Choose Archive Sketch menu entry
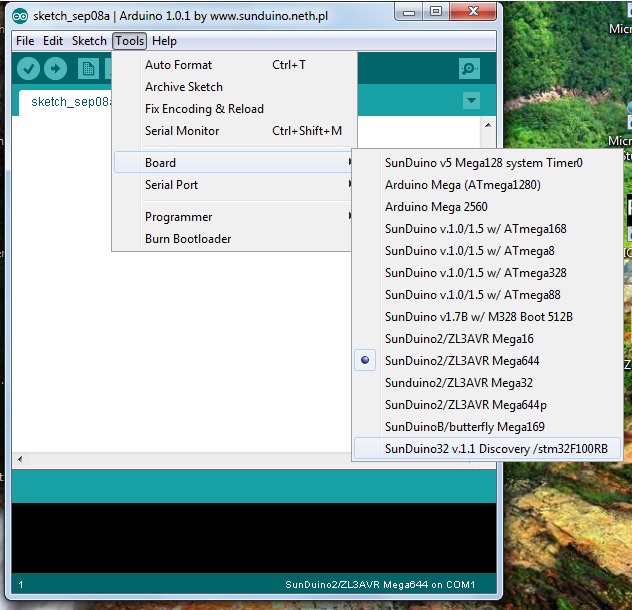 [x=235, y=87]
